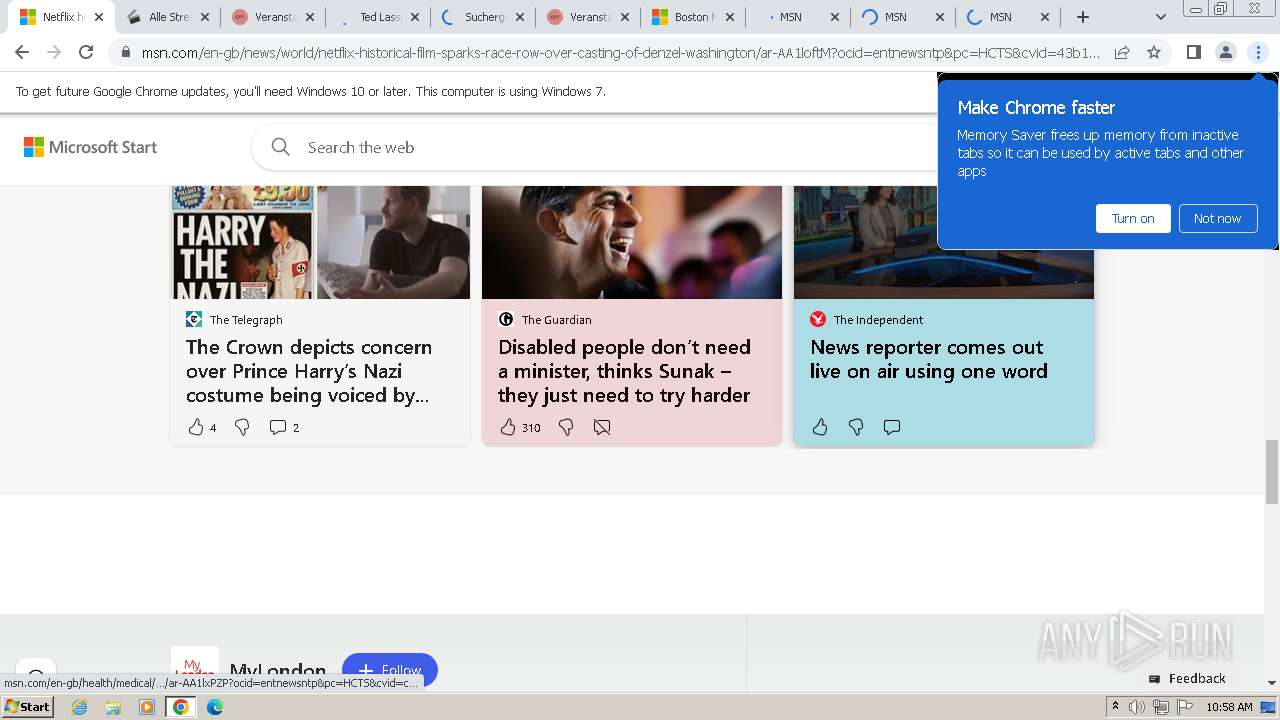Turn on Memory Saver
Viewport: 1280px width, 720px height.
coord(1133,218)
